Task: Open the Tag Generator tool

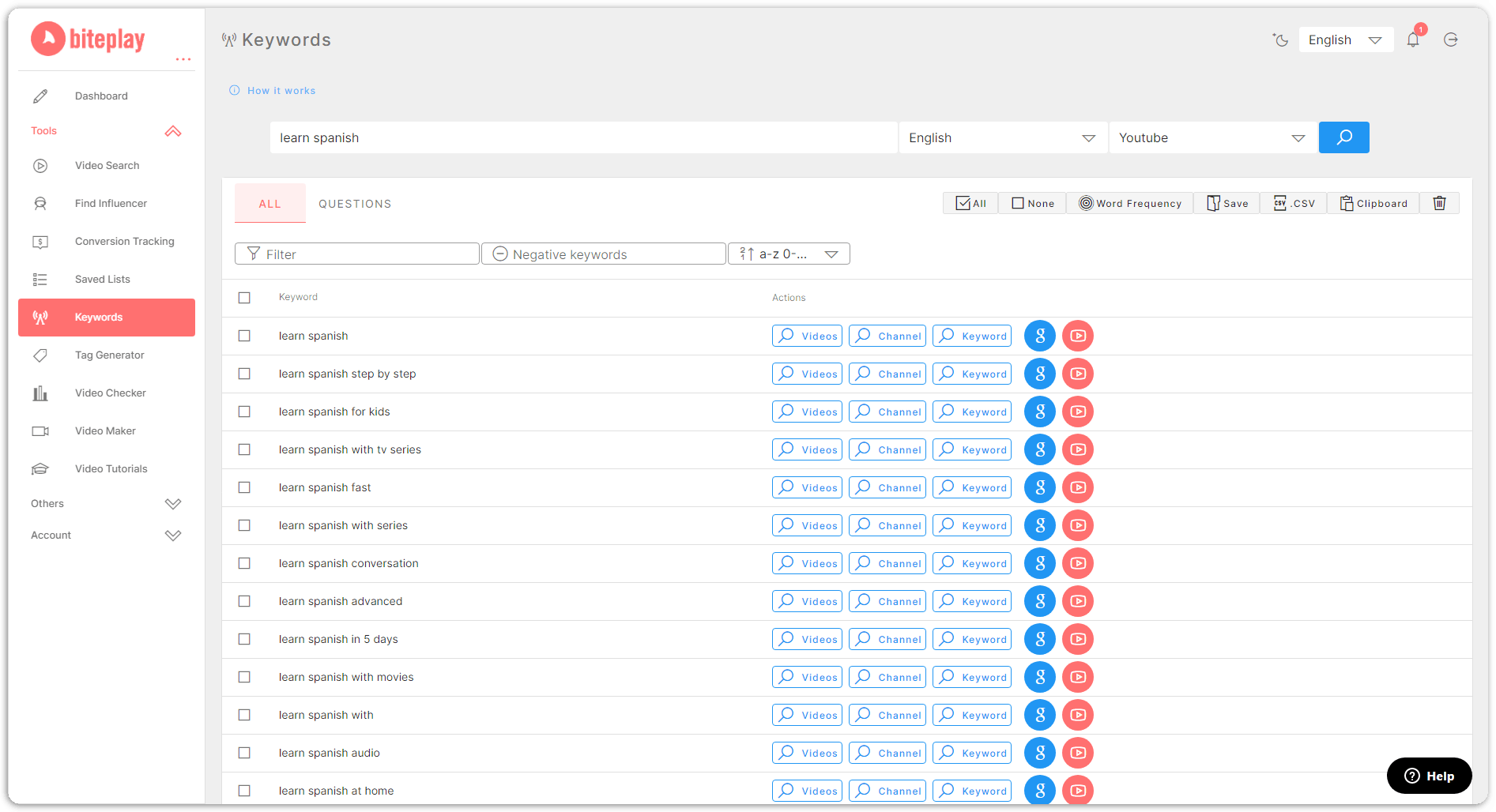Action: [109, 355]
